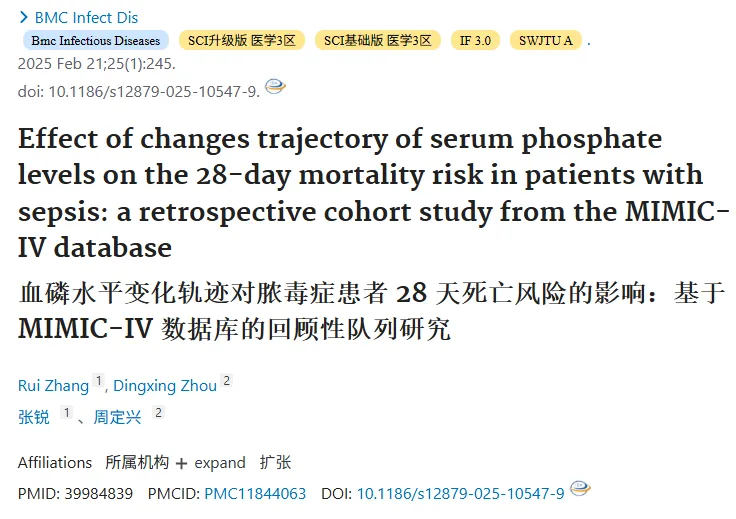Open author Rui Zhang's link
Screen dimensions: 736x519
53,386
